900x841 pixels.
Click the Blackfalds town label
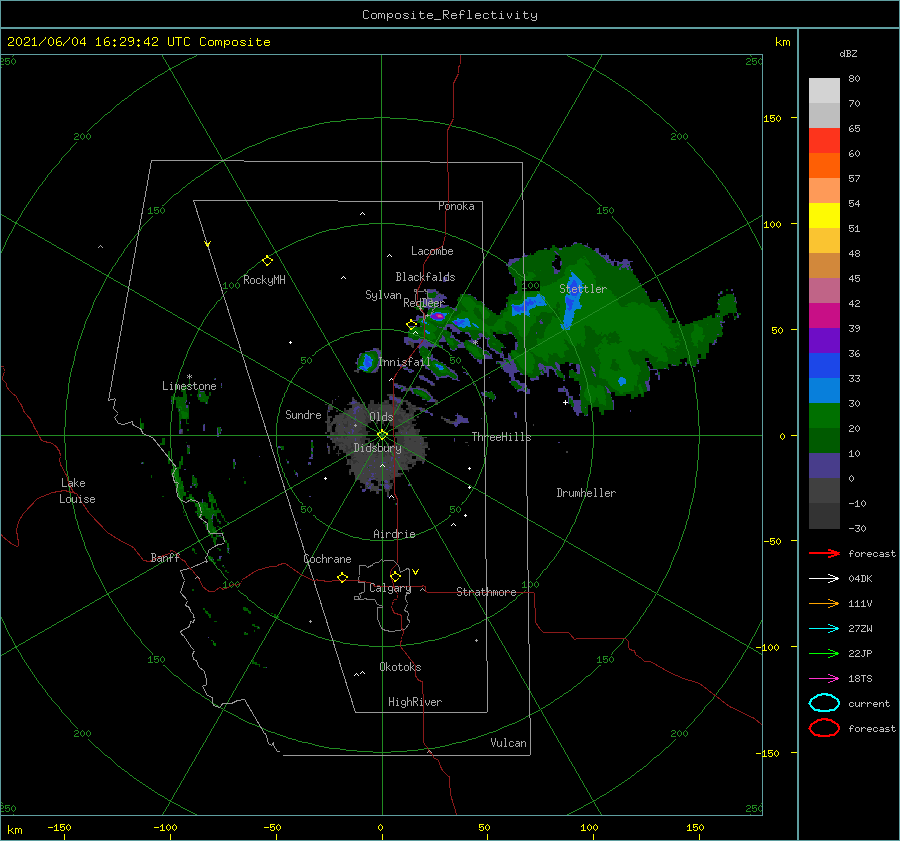pyautogui.click(x=425, y=277)
